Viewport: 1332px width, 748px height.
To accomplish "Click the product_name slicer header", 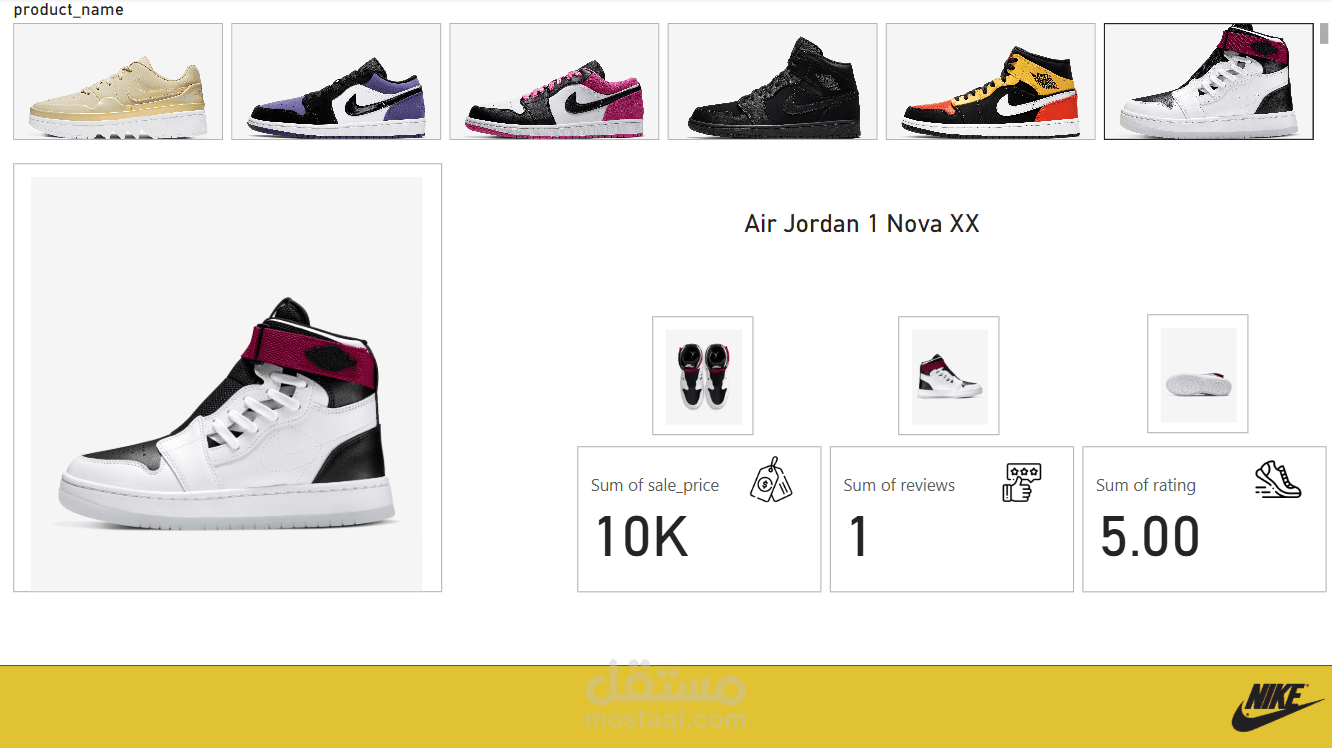I will (x=68, y=10).
